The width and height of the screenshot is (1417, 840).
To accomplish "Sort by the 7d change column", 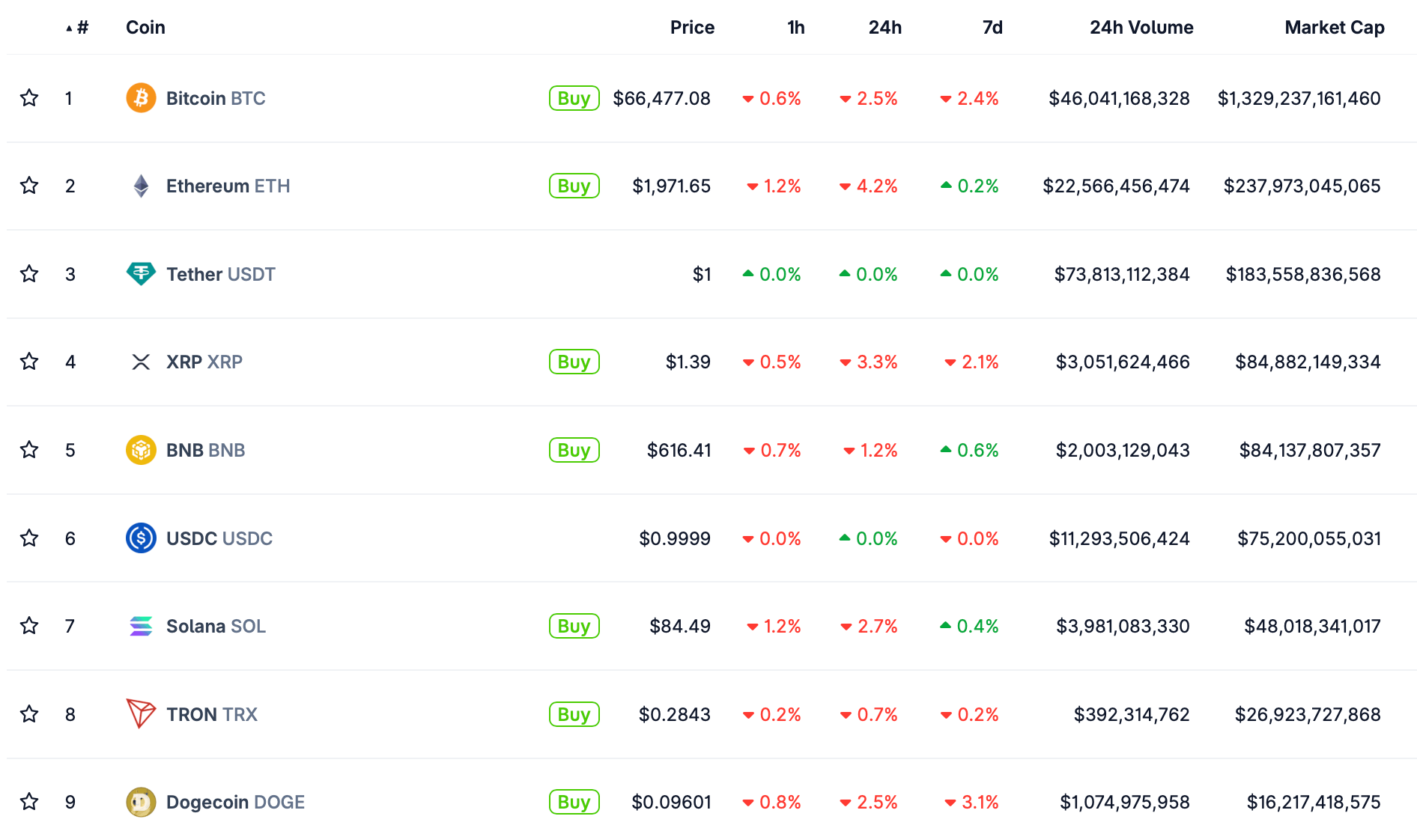I will coord(992,28).
